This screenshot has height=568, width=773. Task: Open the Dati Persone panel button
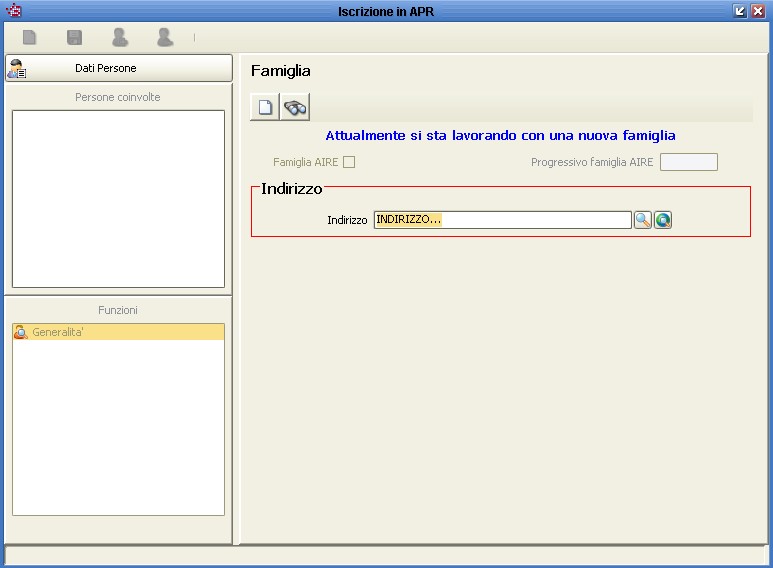point(118,68)
